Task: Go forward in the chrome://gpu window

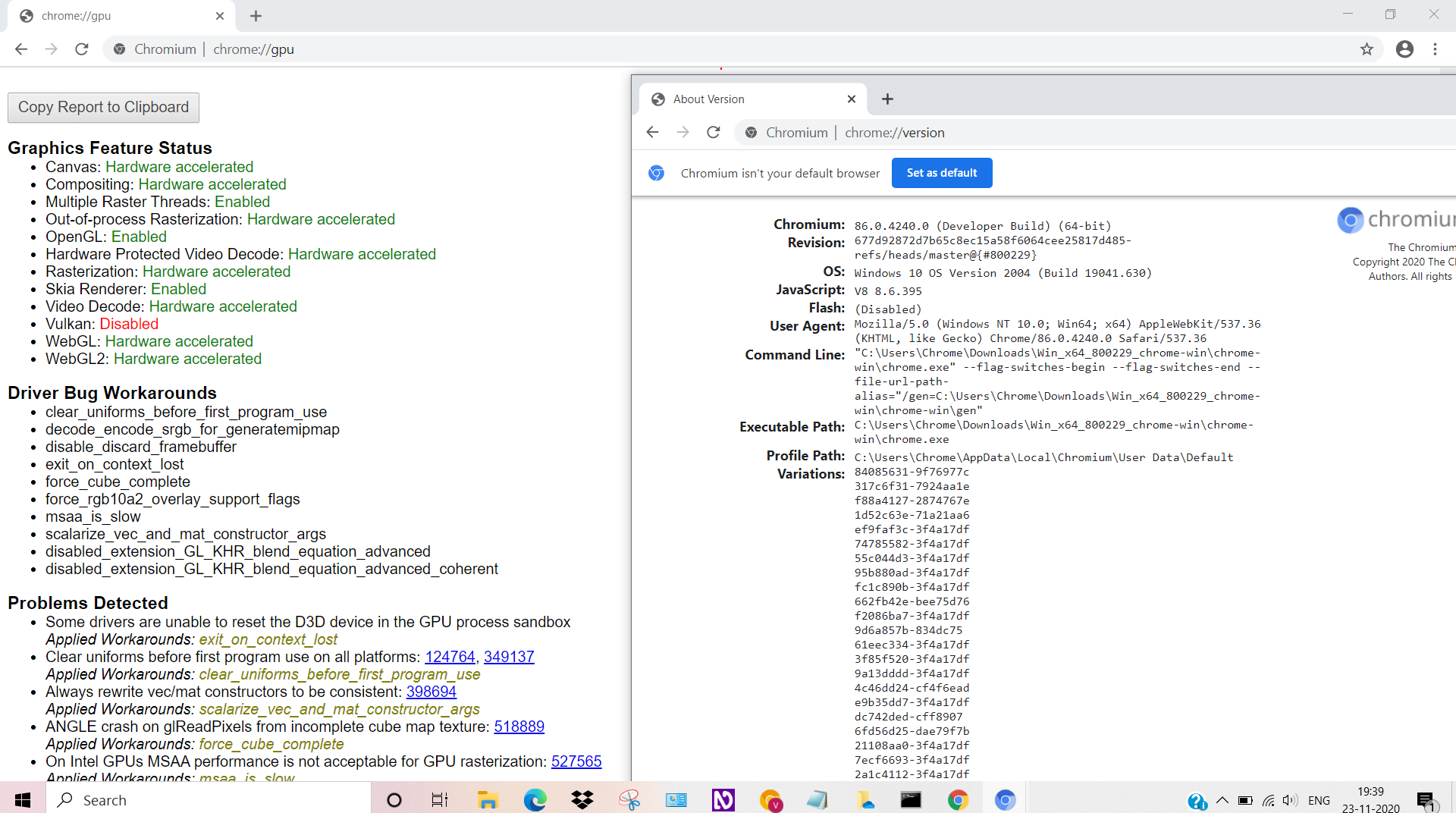Action: (51, 49)
